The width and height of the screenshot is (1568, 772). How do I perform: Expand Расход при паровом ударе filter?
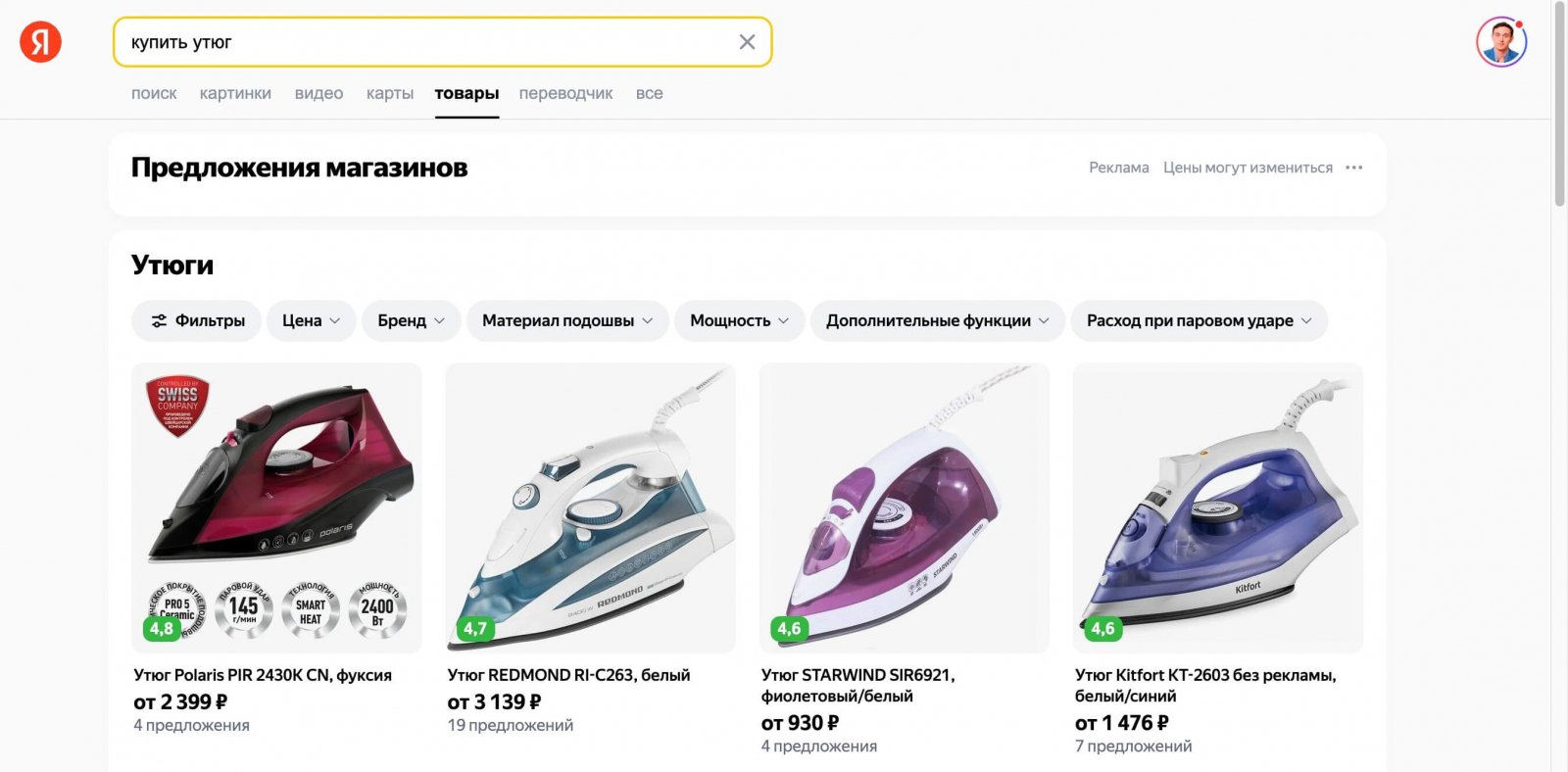coord(1199,320)
